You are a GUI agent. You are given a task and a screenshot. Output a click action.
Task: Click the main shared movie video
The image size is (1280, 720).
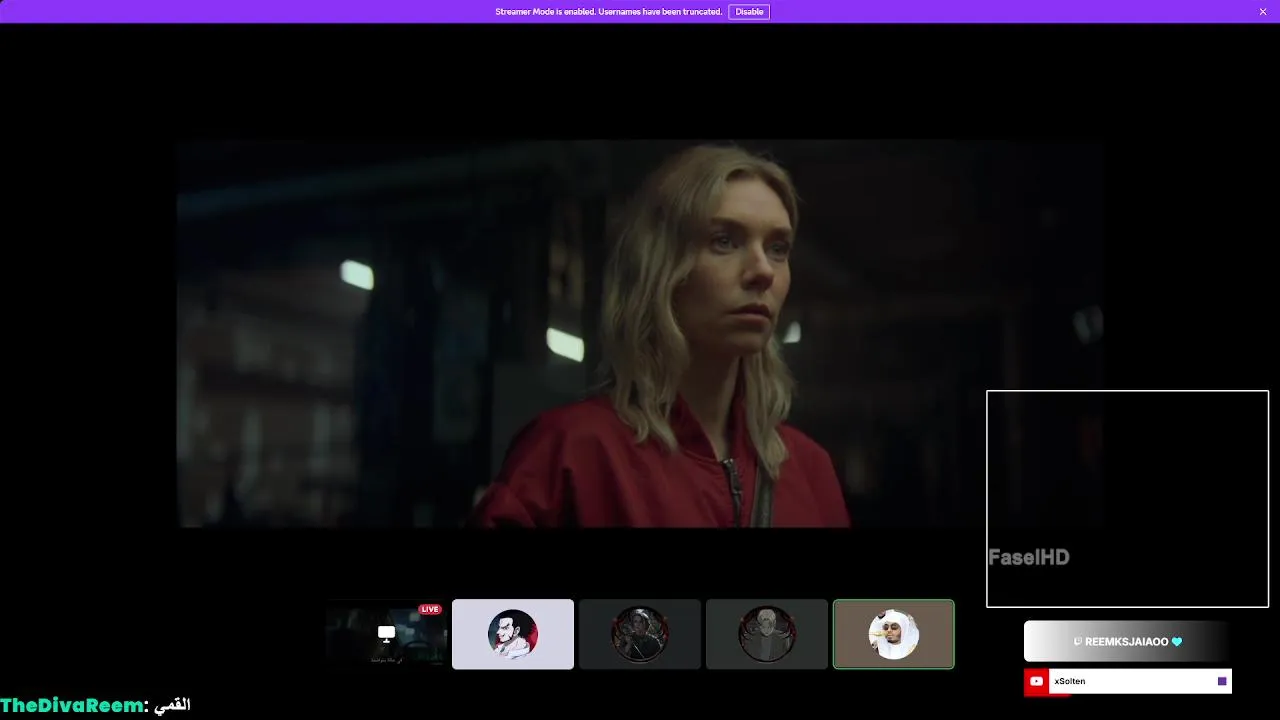coord(640,334)
